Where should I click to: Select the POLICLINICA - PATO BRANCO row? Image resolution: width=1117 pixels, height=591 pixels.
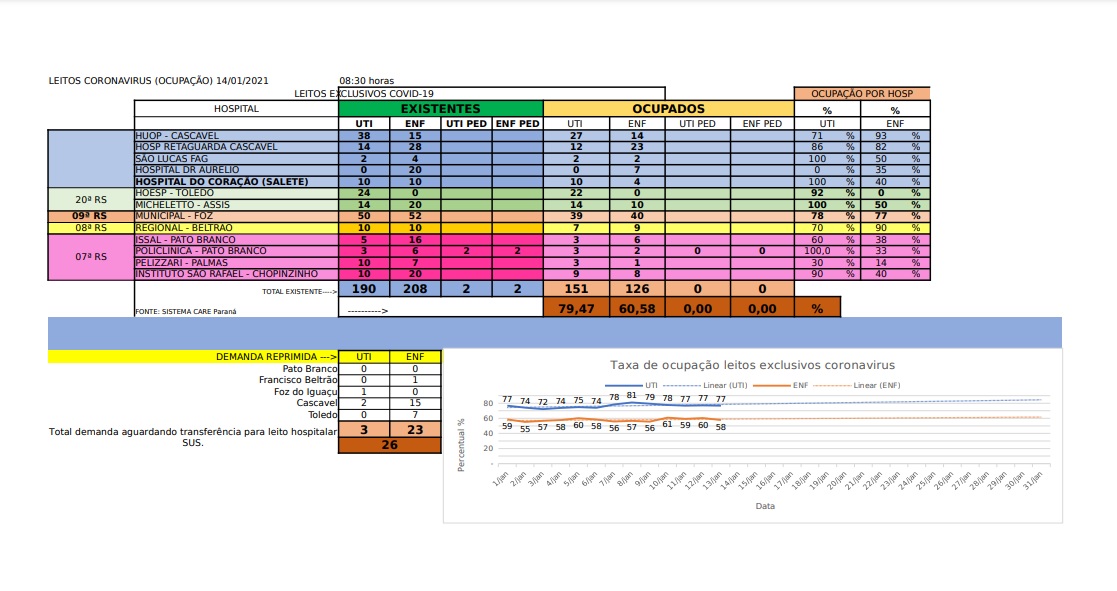pyautogui.click(x=532, y=251)
